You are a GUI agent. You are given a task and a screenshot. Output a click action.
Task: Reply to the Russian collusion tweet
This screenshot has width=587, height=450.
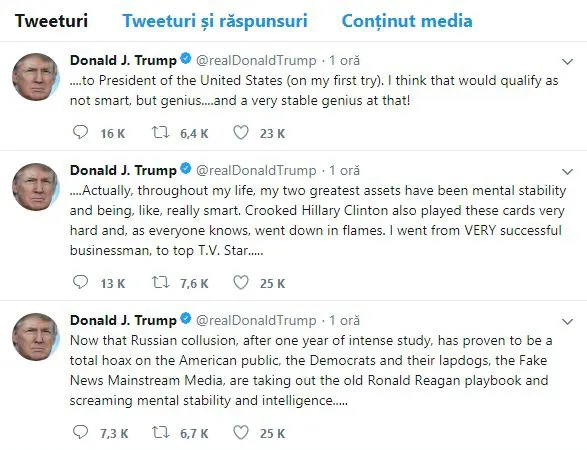pyautogui.click(x=80, y=432)
